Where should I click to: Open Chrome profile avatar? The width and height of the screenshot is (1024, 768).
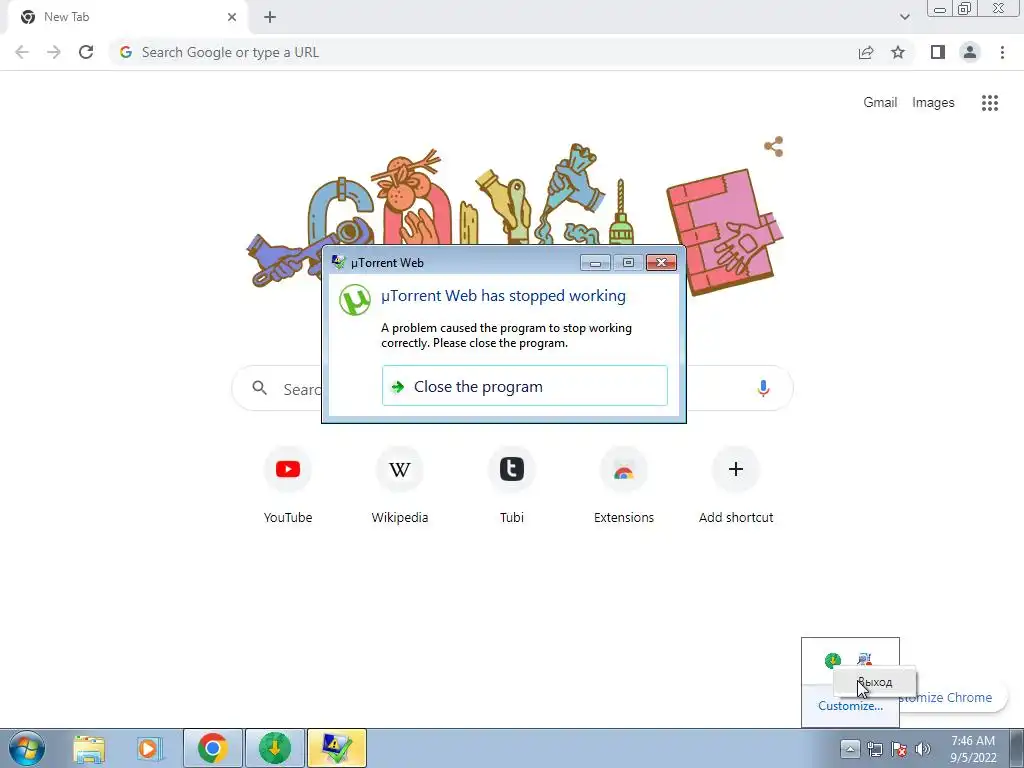click(x=970, y=52)
